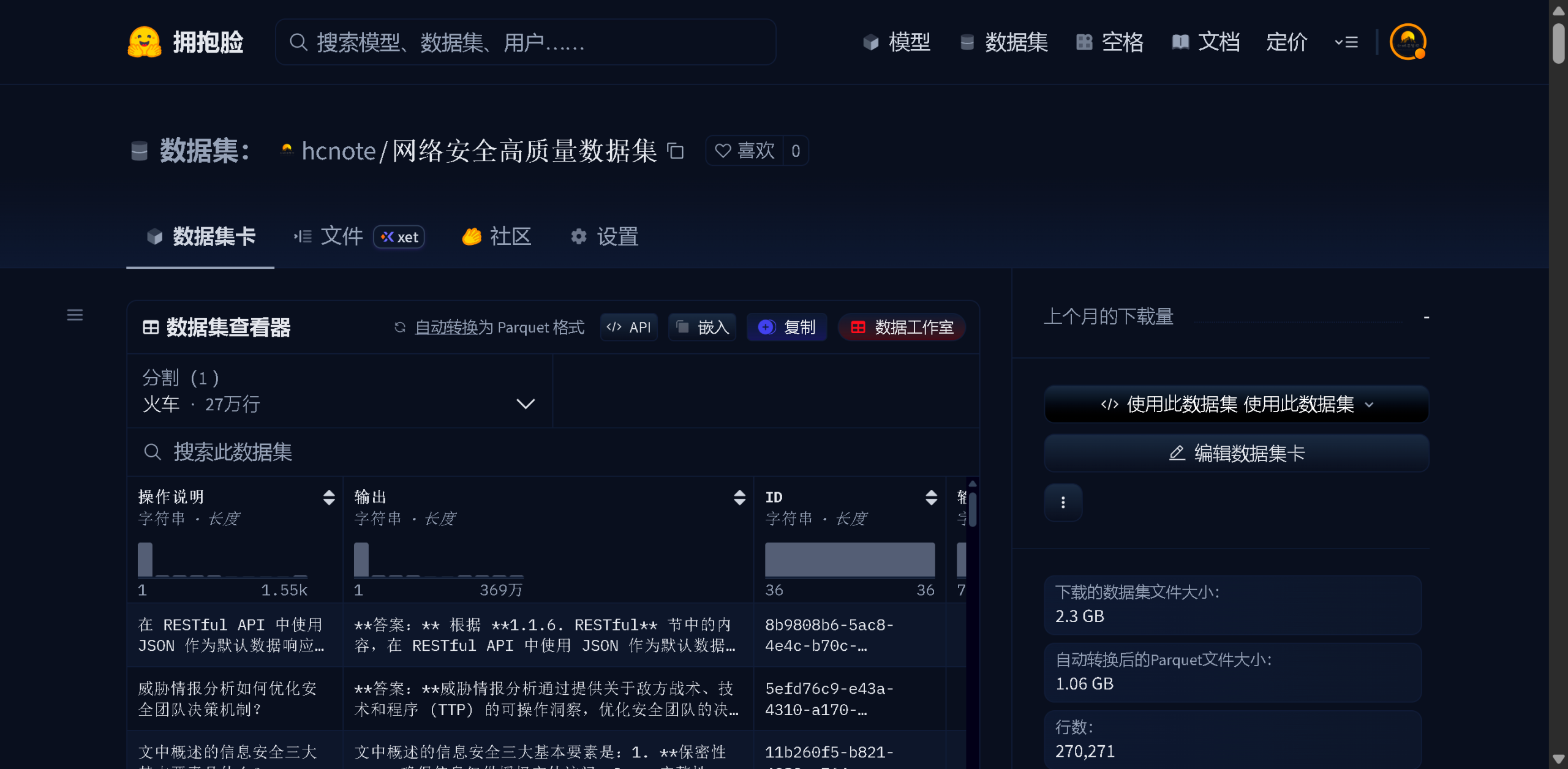1568x769 pixels.
Task: Open the API viewer icon
Action: (x=615, y=327)
